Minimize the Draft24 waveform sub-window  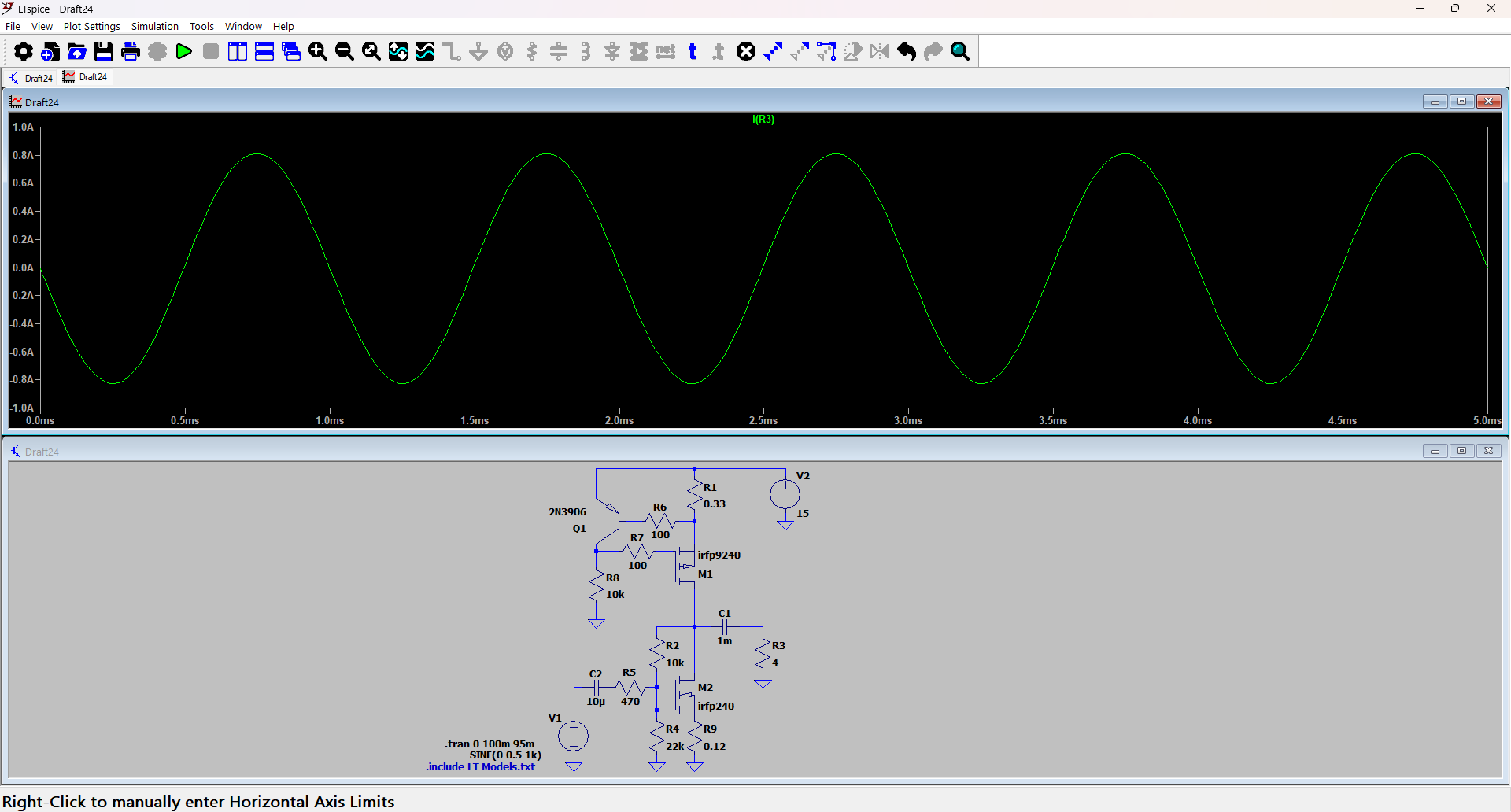[1435, 101]
